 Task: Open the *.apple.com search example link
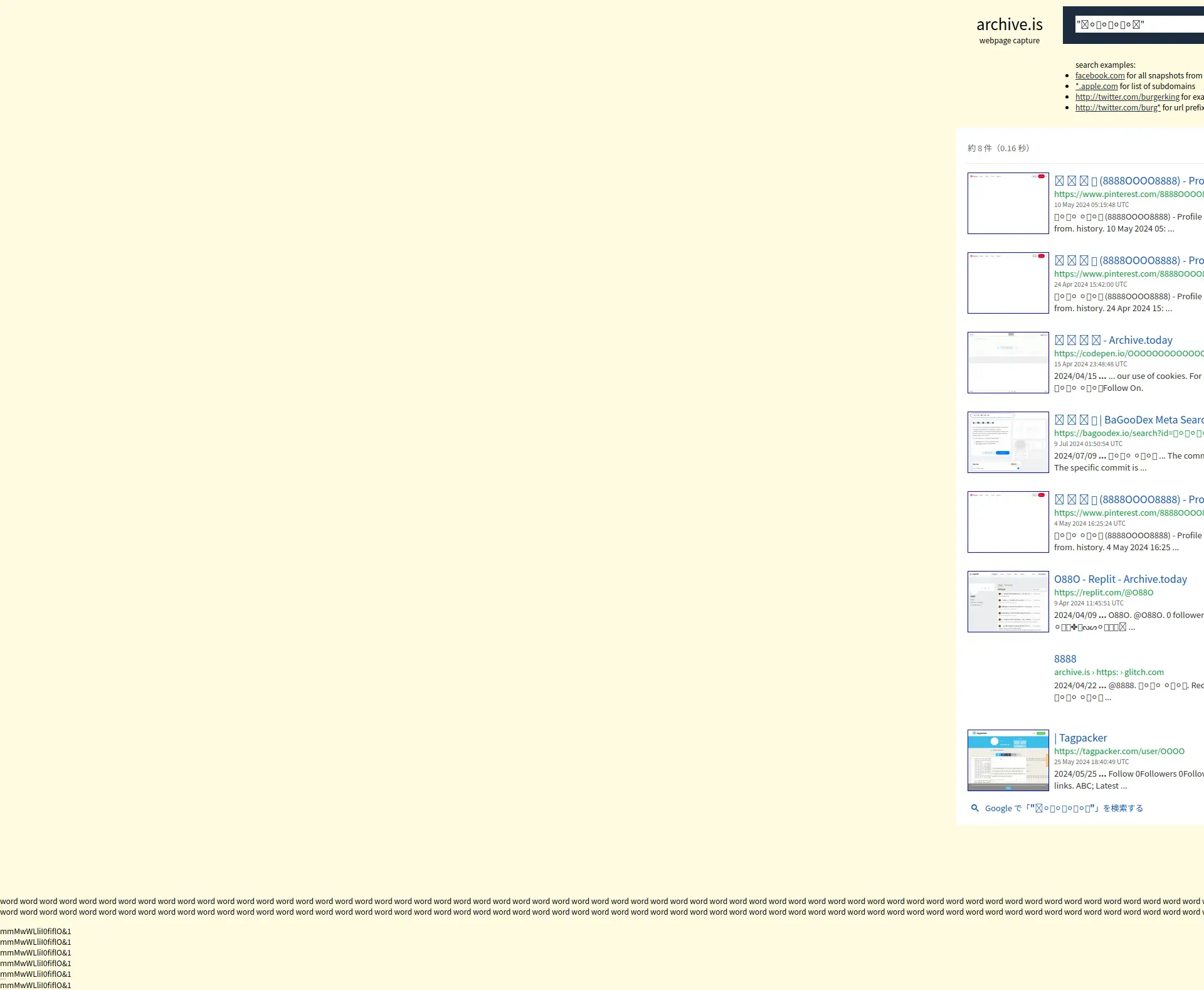click(1096, 87)
